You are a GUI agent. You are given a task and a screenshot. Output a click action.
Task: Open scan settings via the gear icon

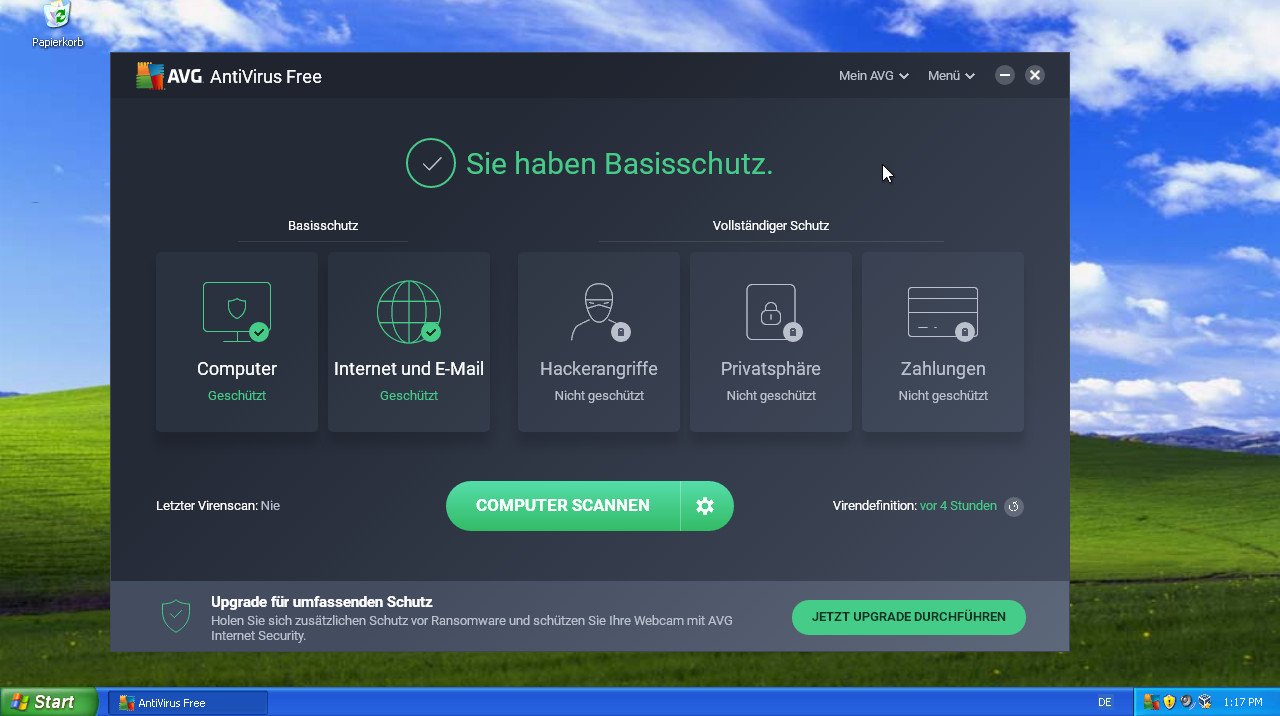pos(707,506)
